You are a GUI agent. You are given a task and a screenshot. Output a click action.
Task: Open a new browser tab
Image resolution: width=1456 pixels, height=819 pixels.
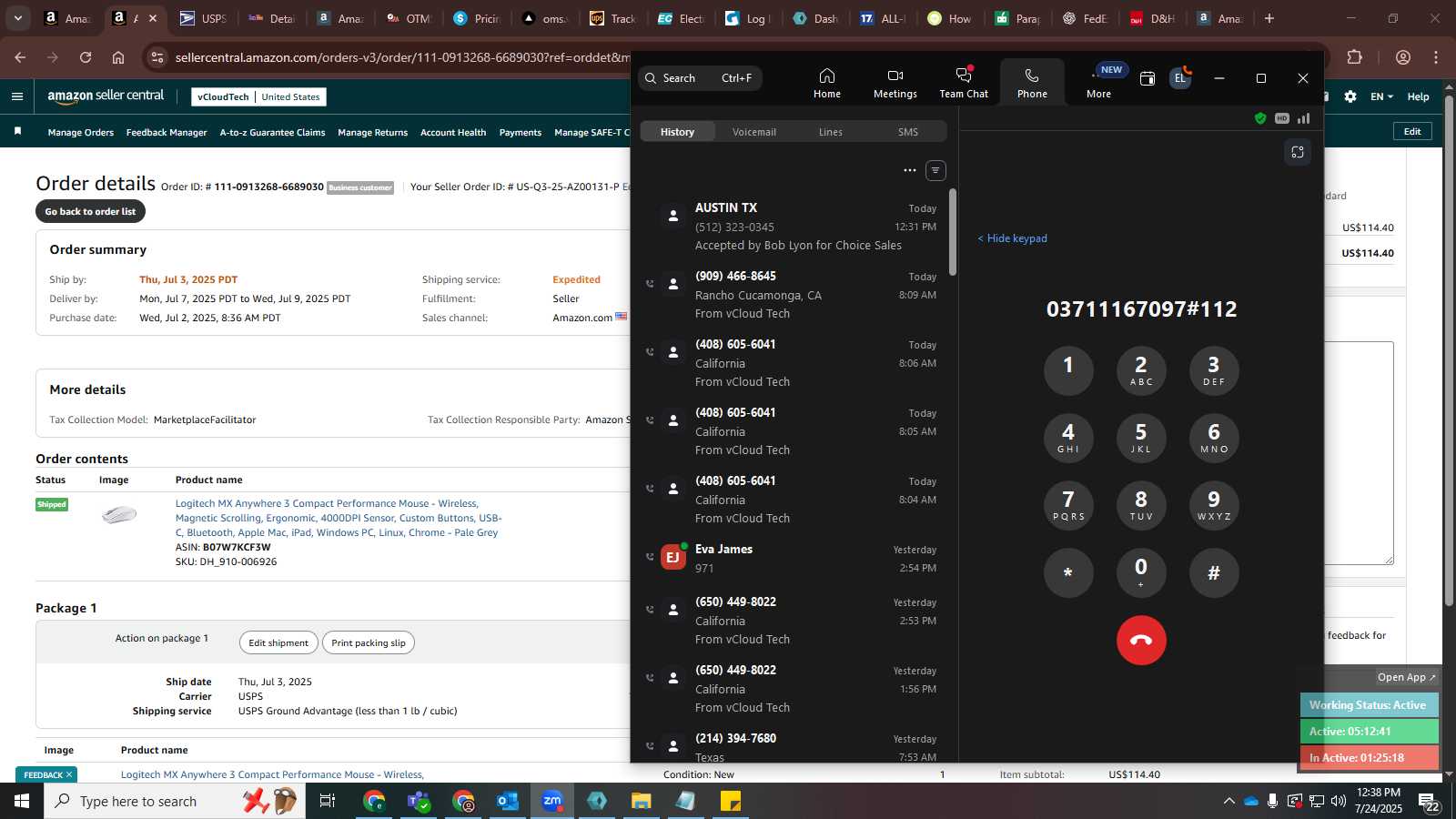[x=1269, y=18]
